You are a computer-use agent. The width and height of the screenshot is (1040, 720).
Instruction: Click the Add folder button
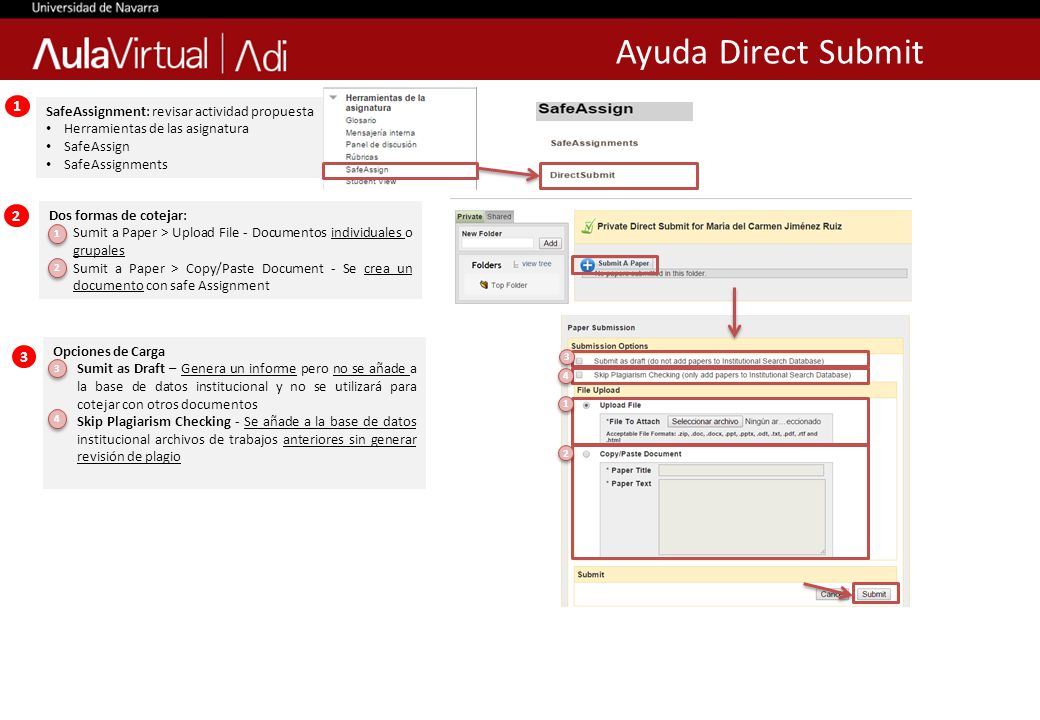pyautogui.click(x=551, y=243)
